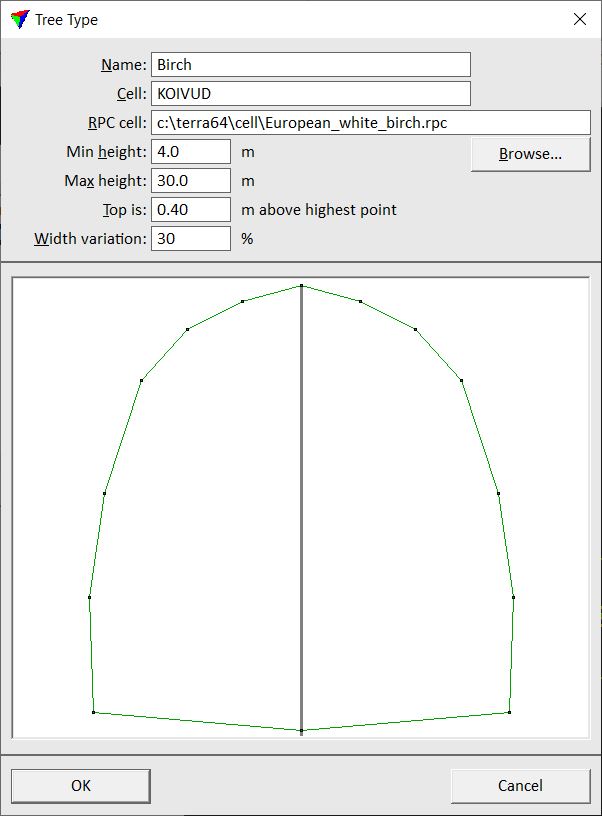Click the leftmost vertex of the tree outline

pos(90,597)
